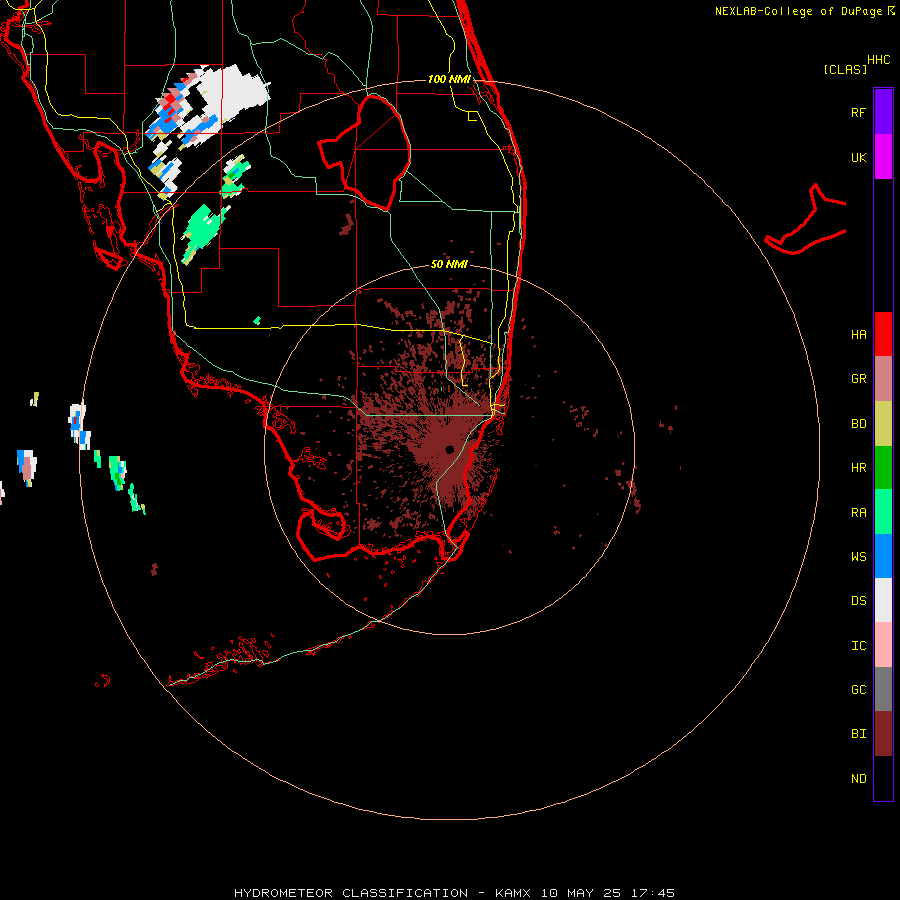Click the 100 NMI range ring label

coord(449,79)
